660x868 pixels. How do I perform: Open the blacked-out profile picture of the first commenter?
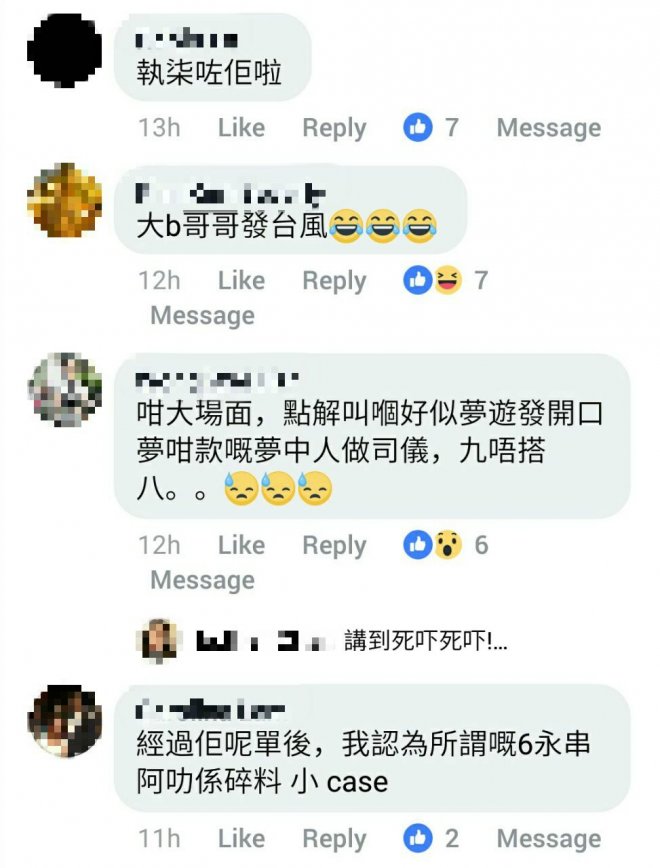pos(65,50)
